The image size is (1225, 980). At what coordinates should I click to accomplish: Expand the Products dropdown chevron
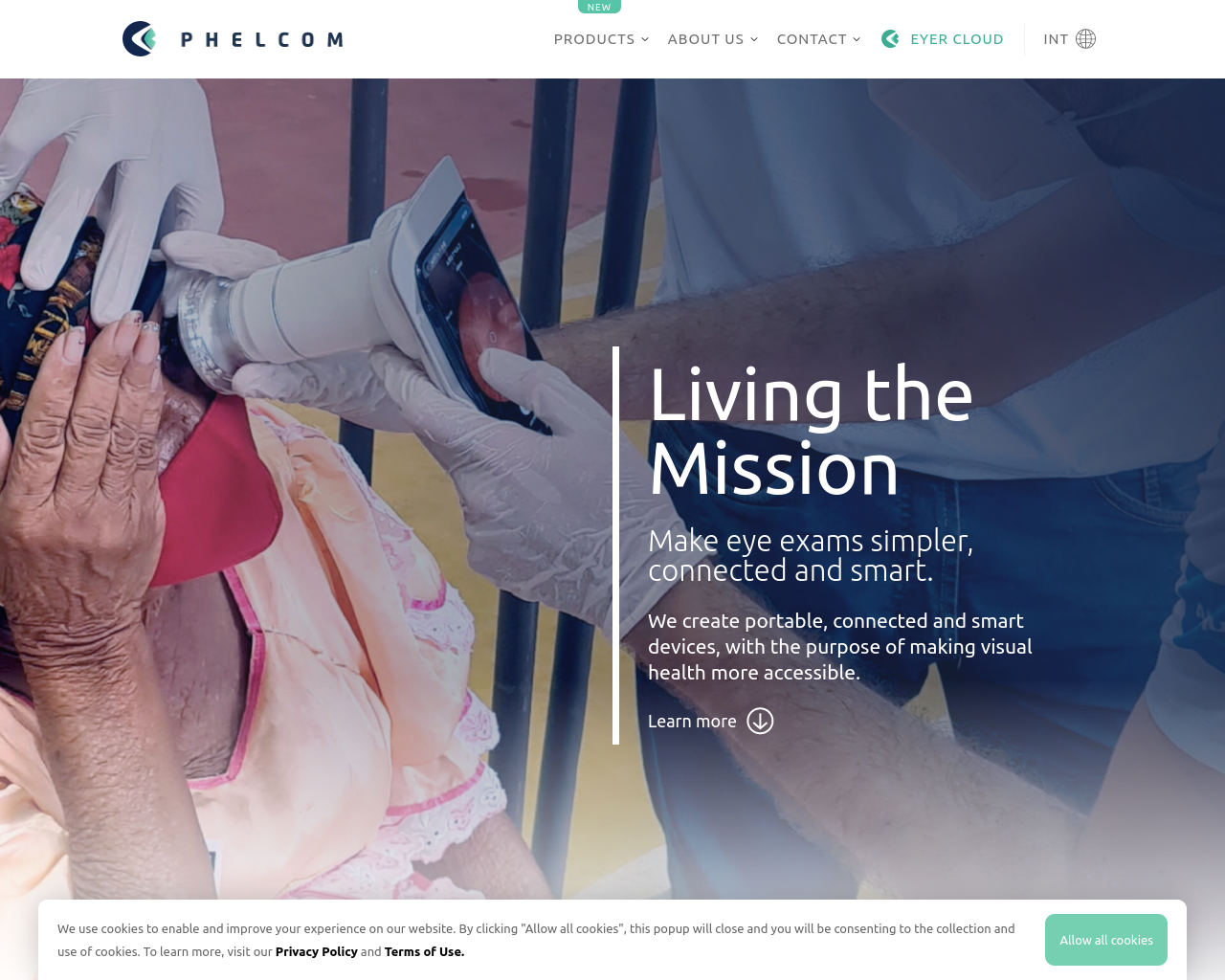tap(645, 39)
